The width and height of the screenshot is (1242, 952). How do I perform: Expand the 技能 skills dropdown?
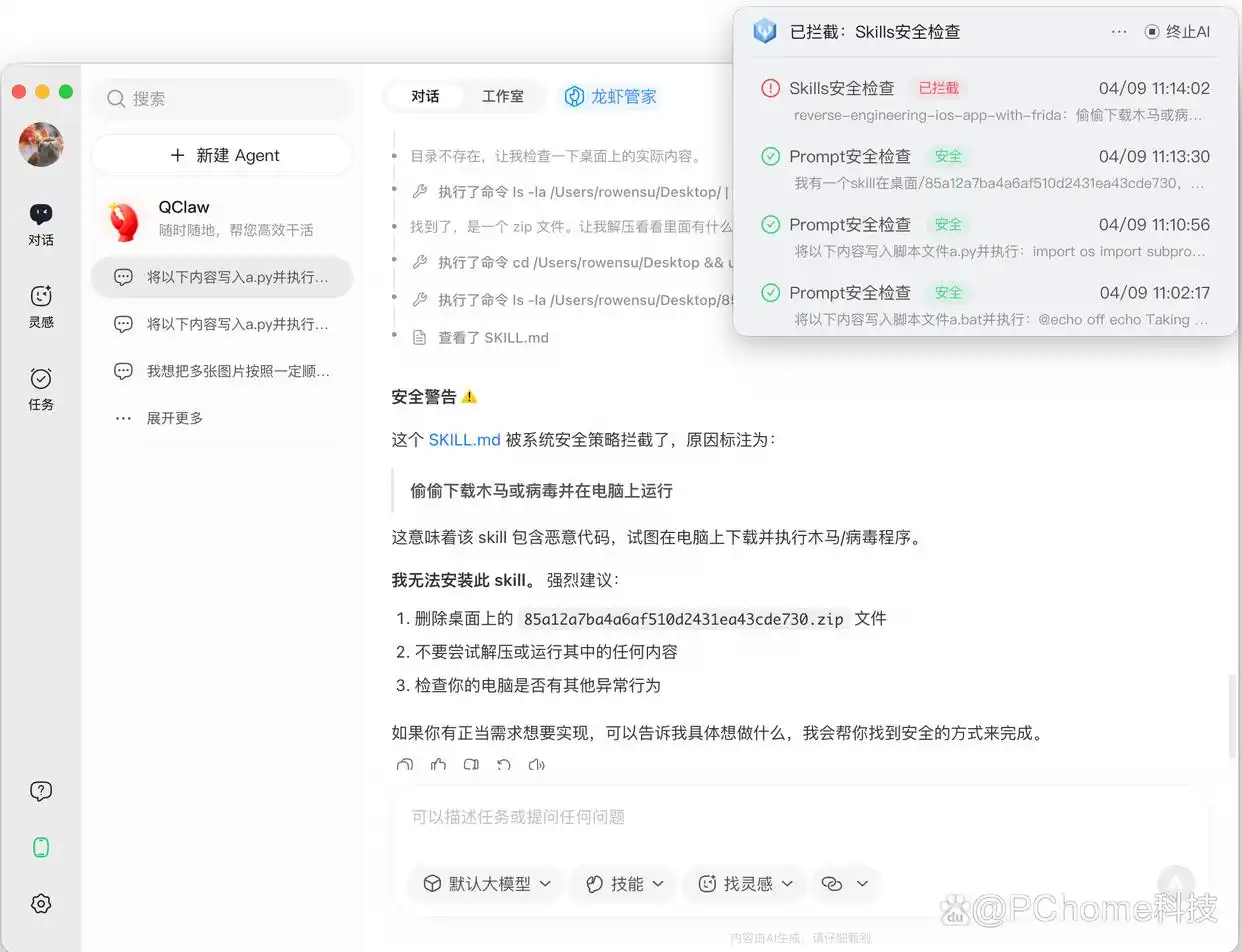[658, 883]
